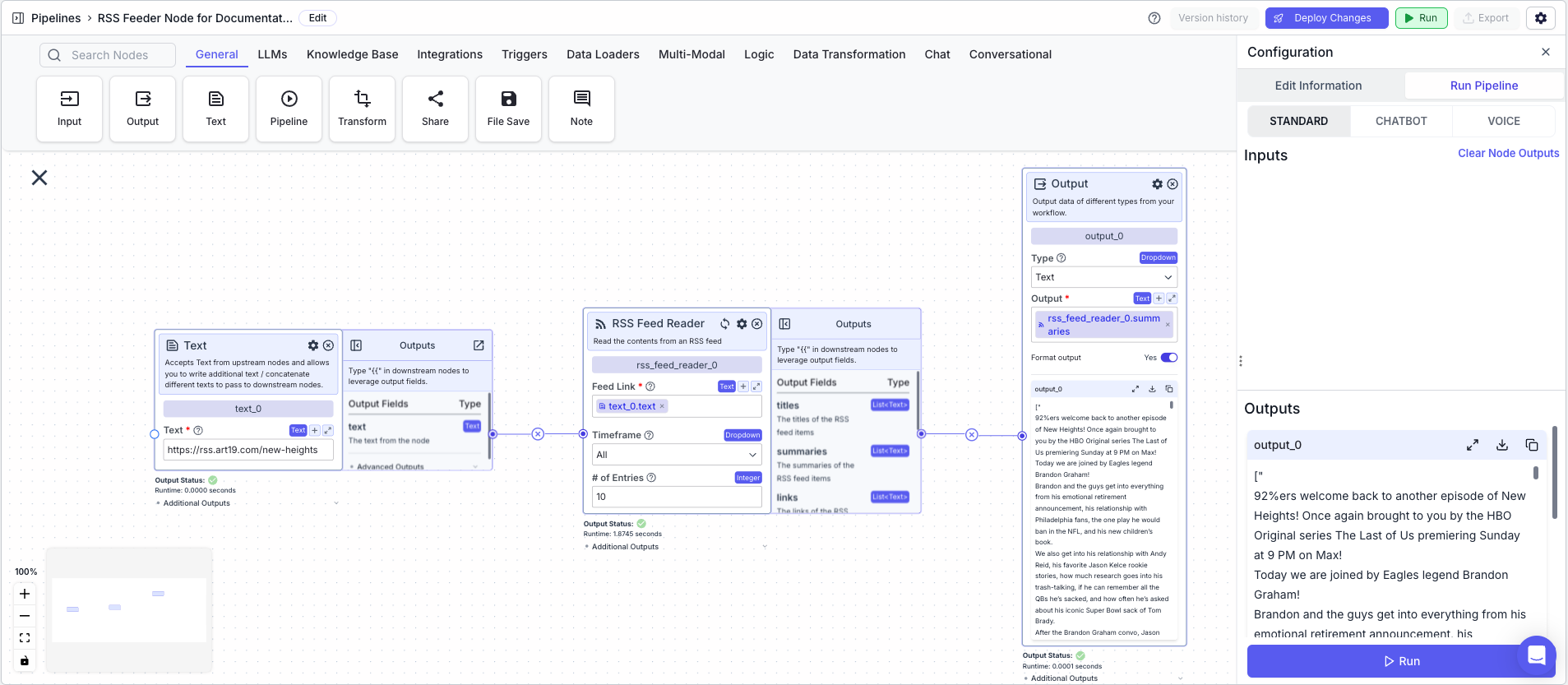Toggle sidebar icon next to Pipelines
Screen dimensions: 1568x685
click(18, 18)
